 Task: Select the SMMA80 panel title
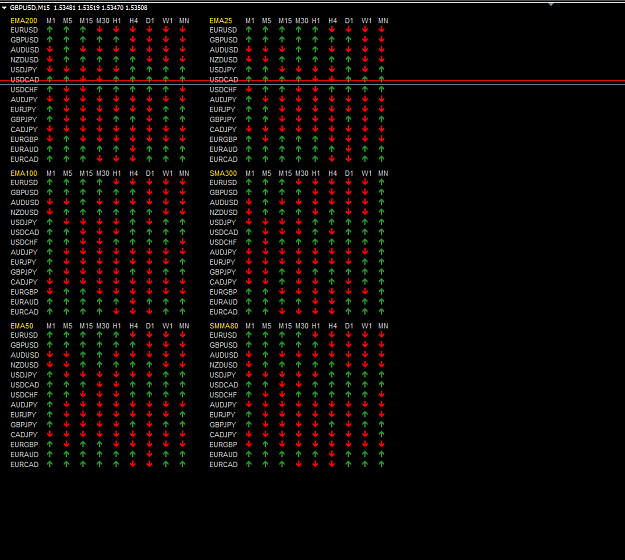[224, 326]
